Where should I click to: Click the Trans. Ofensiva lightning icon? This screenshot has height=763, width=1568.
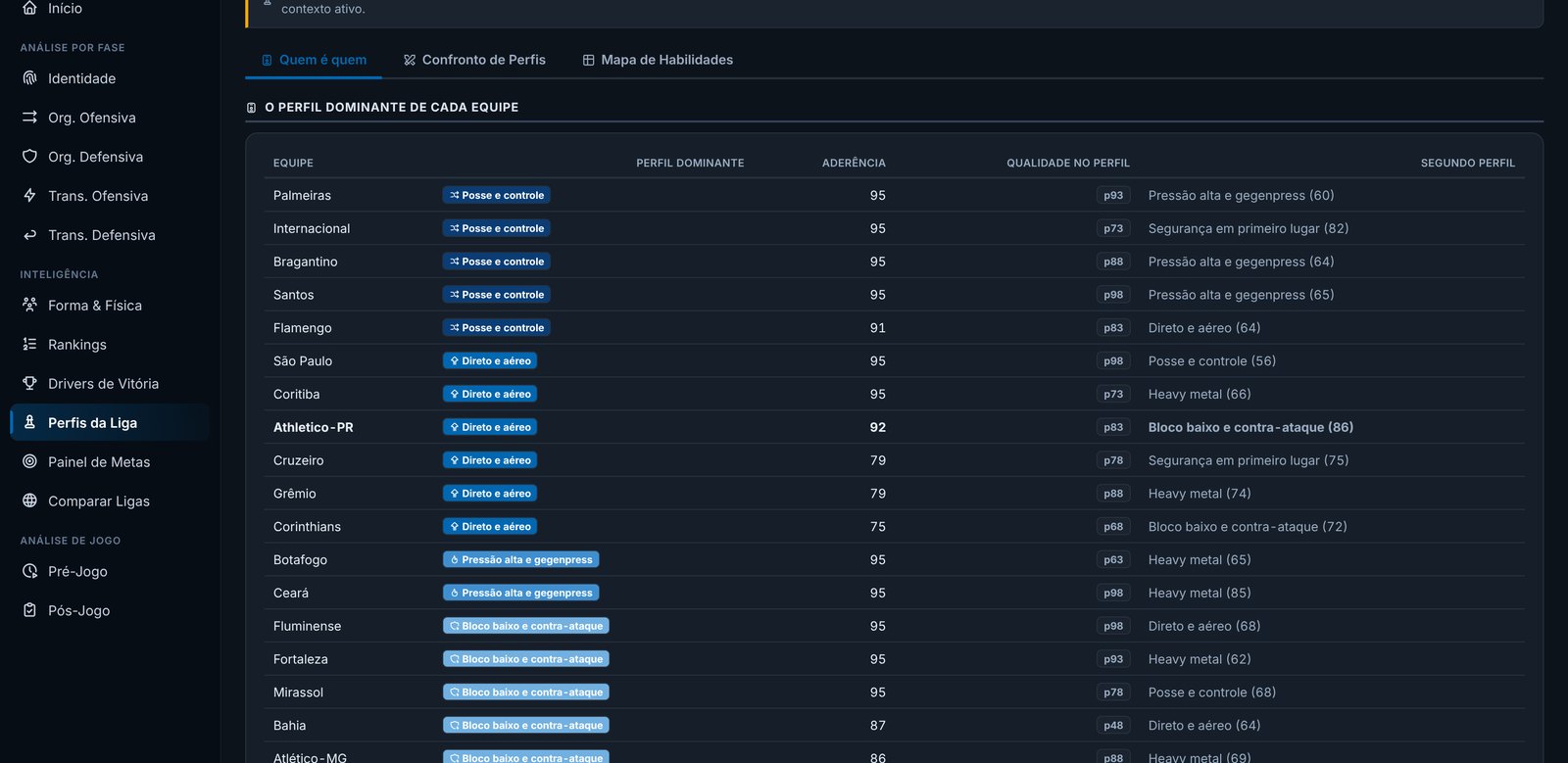(29, 196)
